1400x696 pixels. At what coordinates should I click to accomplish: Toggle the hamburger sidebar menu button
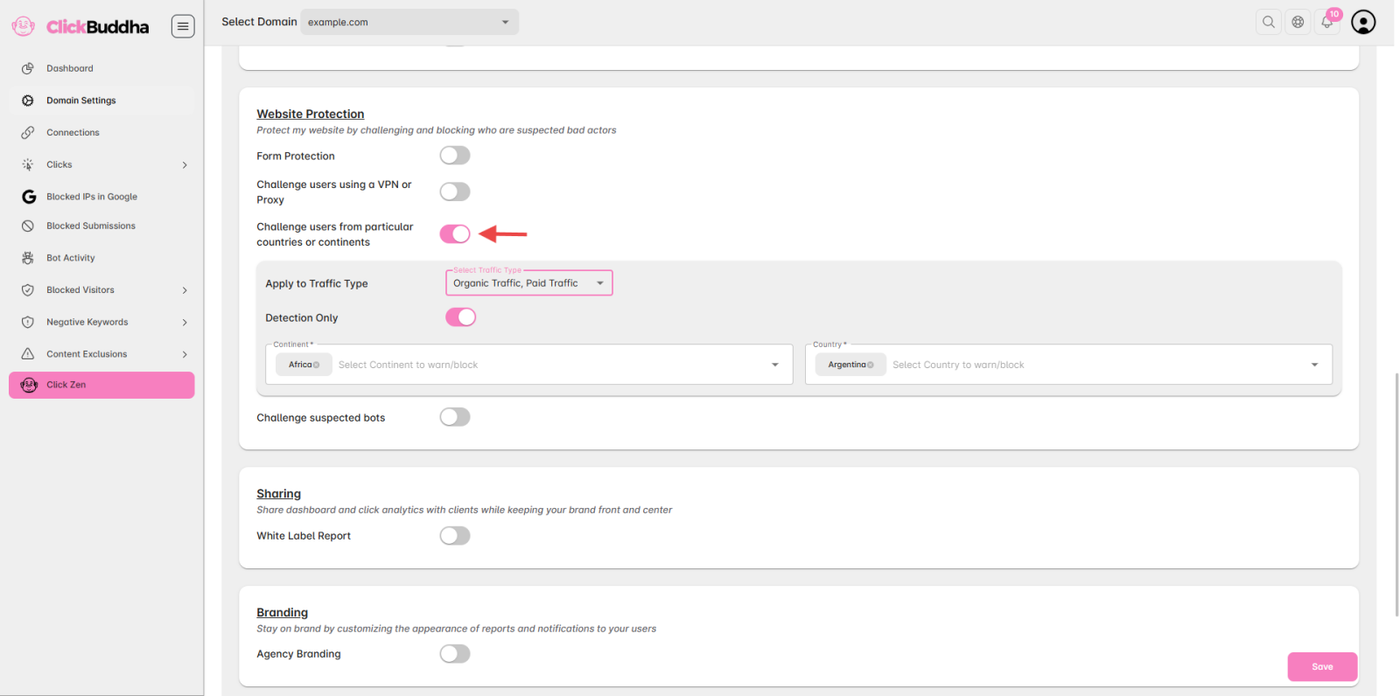coord(183,27)
